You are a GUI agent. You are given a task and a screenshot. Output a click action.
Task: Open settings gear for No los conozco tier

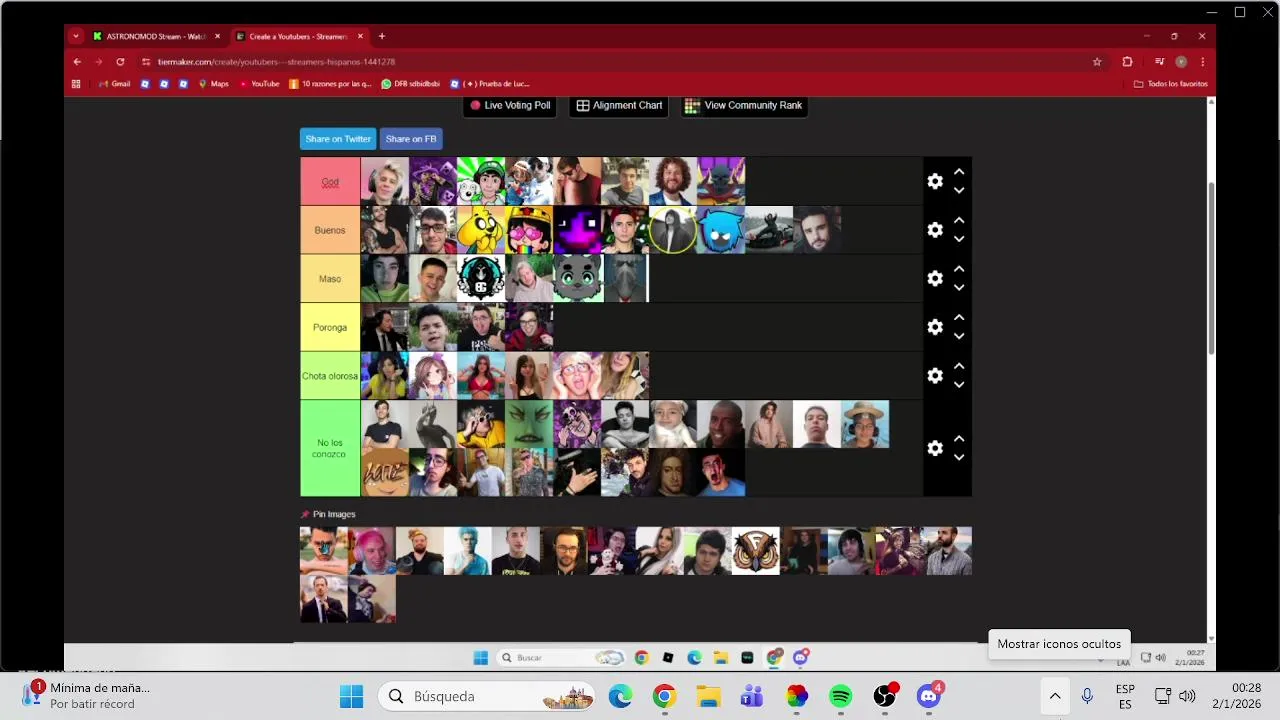(x=935, y=448)
